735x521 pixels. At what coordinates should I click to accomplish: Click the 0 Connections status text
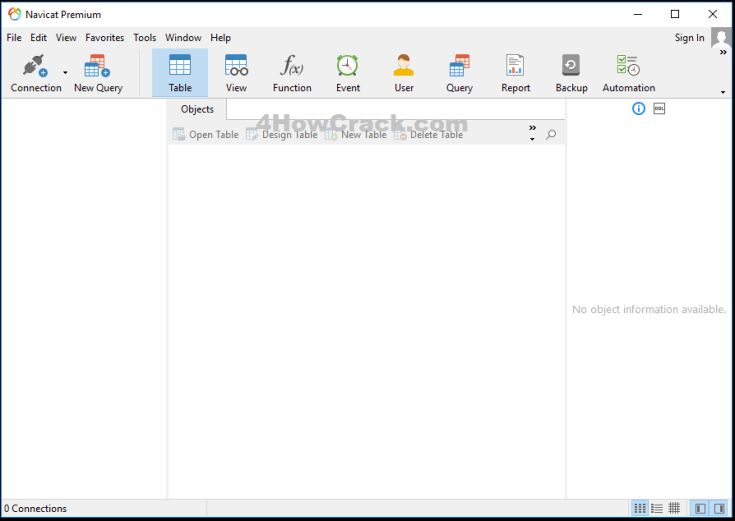click(35, 509)
